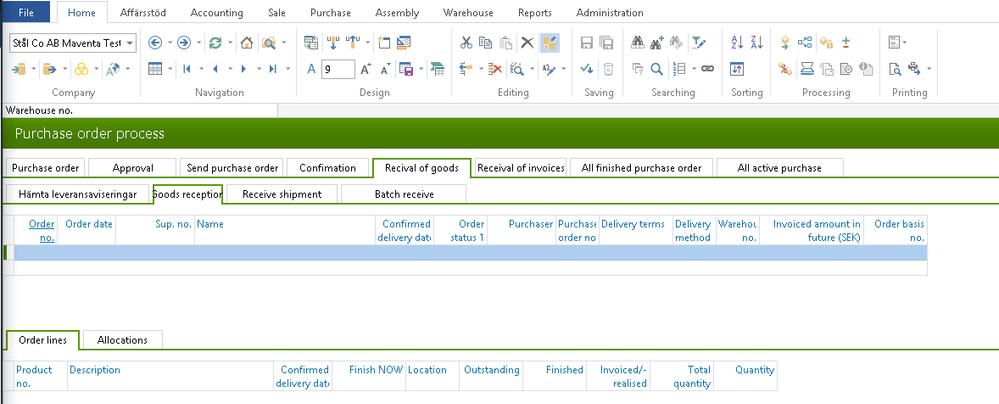This screenshot has height=404, width=999.
Task: Copy with the two-pages icon
Action: click(x=485, y=43)
